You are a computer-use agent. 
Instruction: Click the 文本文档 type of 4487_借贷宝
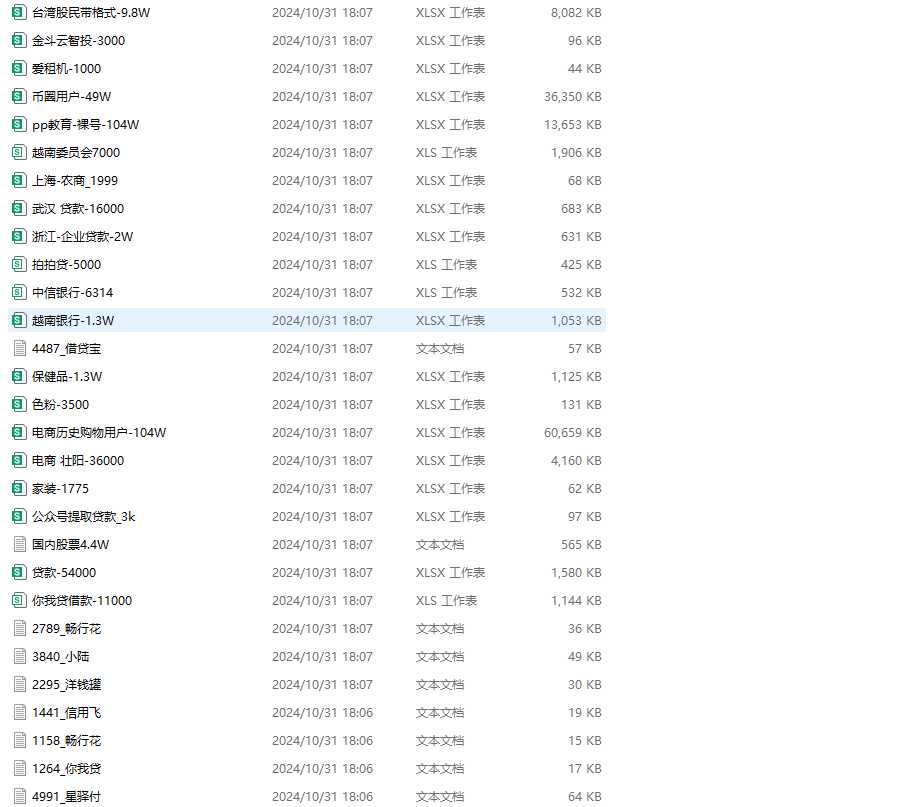[440, 349]
